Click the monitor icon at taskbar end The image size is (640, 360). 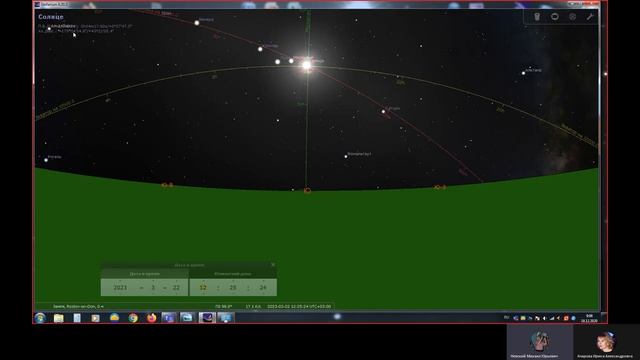coord(226,318)
